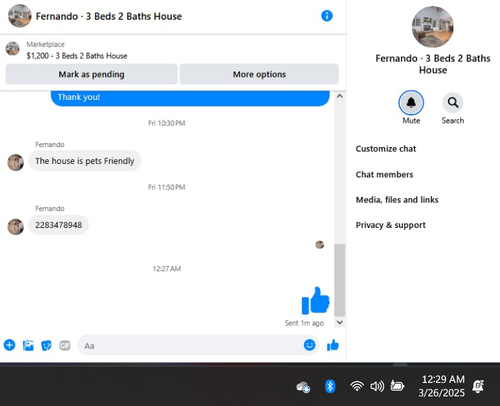Mark the listing as pending

tap(91, 74)
